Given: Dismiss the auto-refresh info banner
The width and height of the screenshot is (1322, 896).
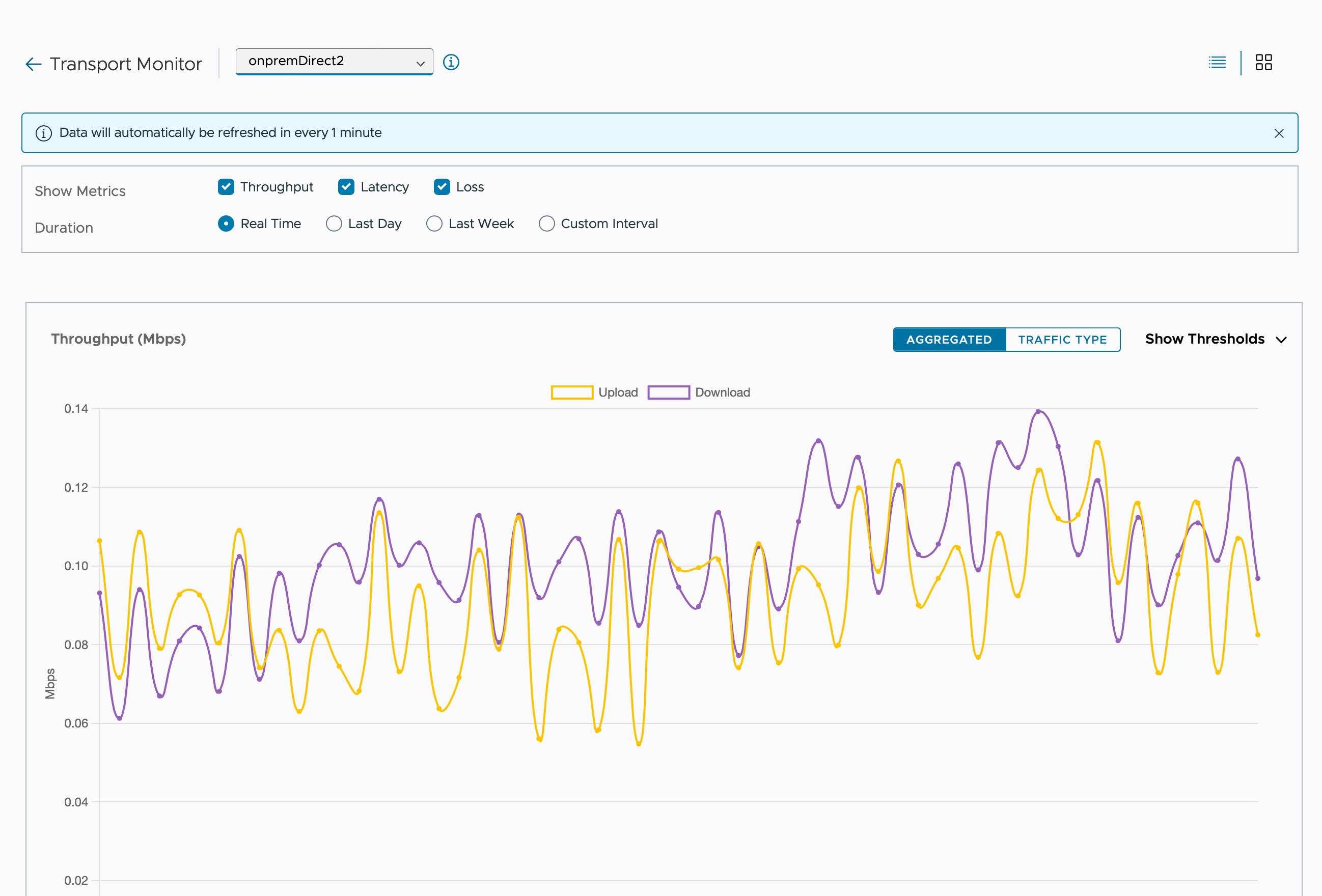Looking at the screenshot, I should (x=1279, y=133).
